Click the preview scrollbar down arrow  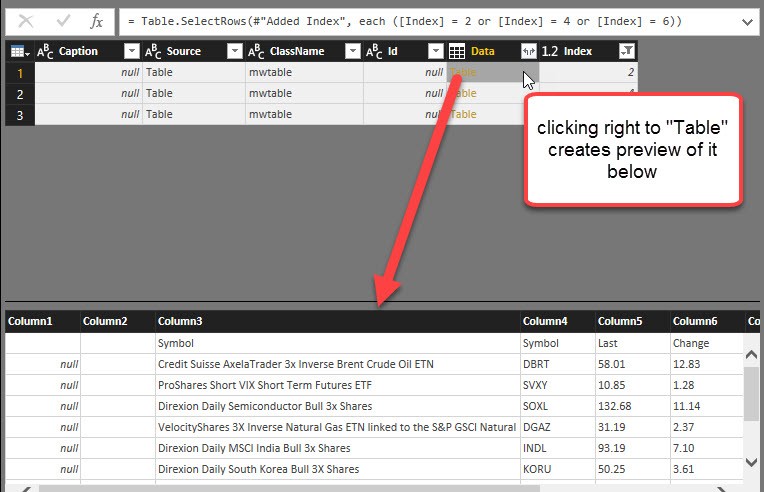(x=751, y=462)
